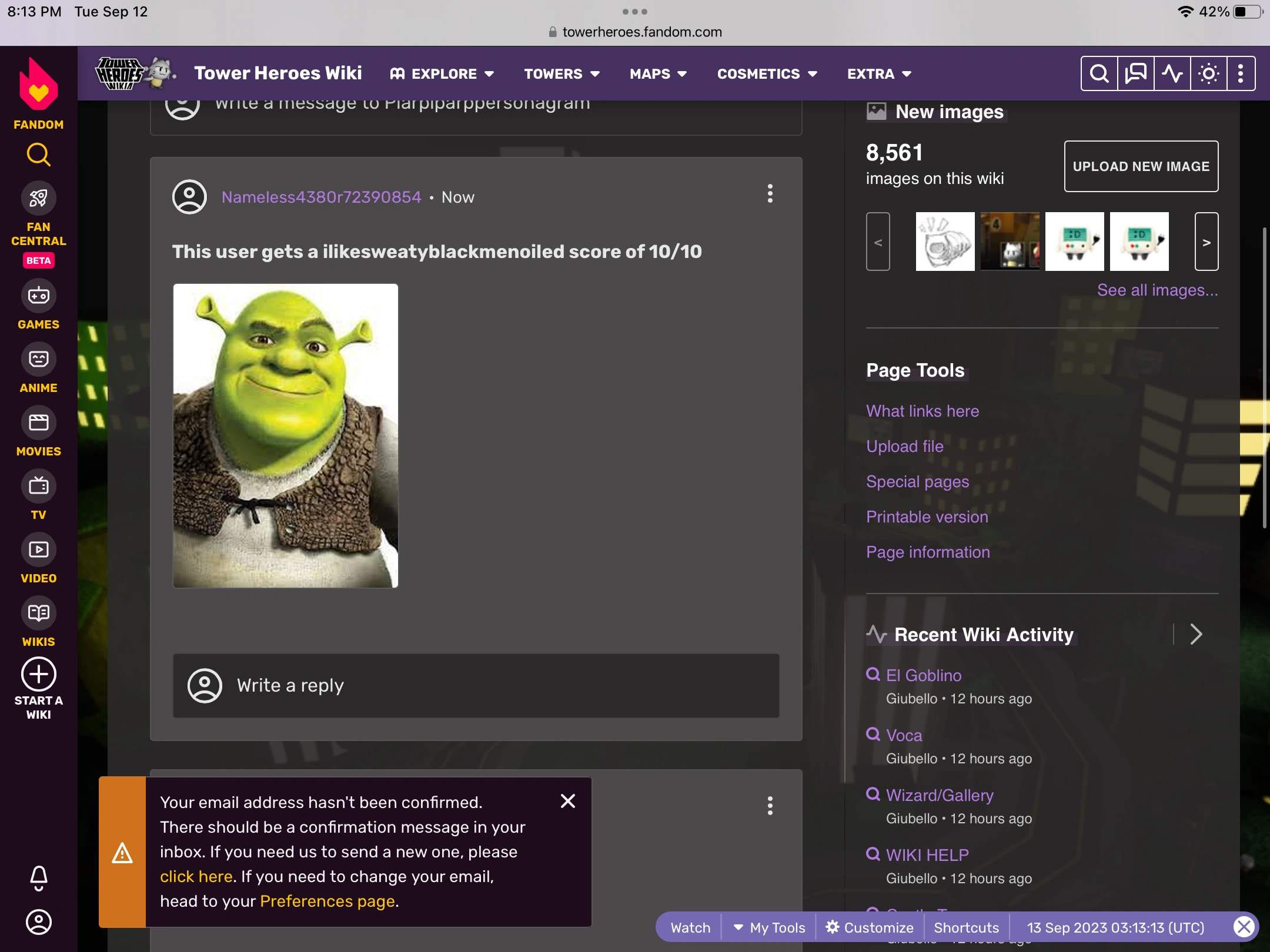Dismiss the email confirmation warning banner
Image resolution: width=1270 pixels, height=952 pixels.
pyautogui.click(x=567, y=801)
